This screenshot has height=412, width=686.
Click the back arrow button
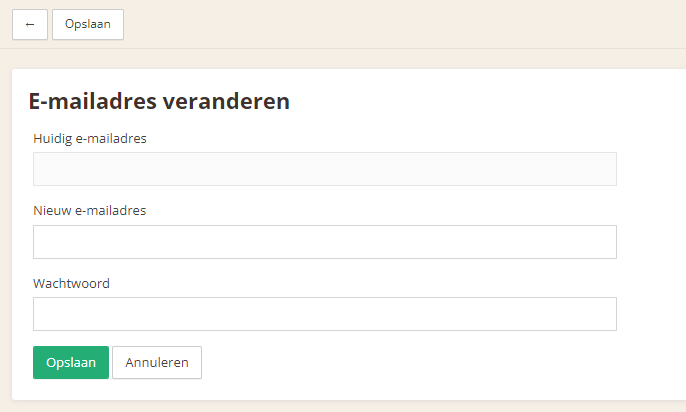(30, 24)
